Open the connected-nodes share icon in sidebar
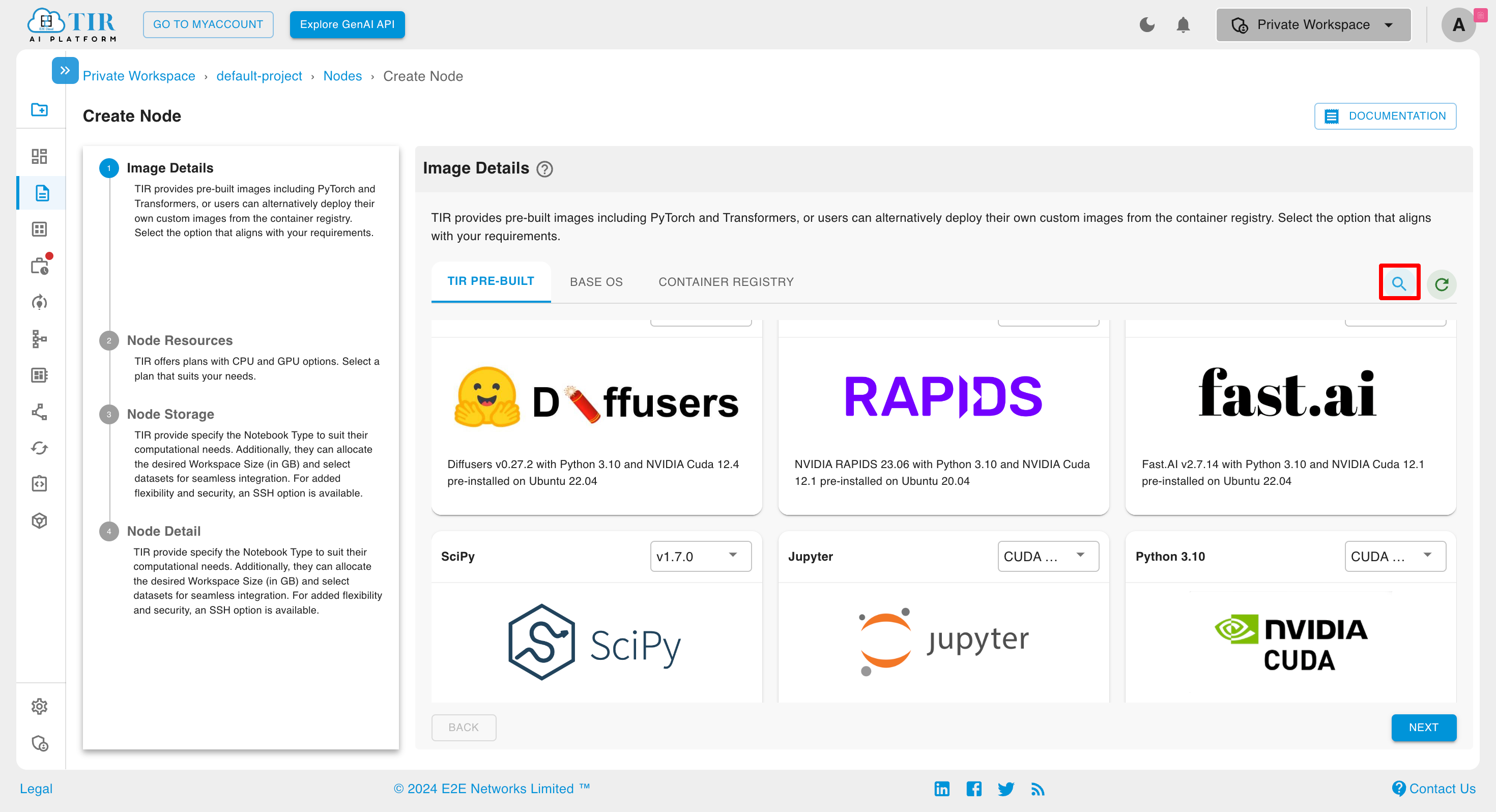Viewport: 1496px width, 812px height. (x=40, y=412)
